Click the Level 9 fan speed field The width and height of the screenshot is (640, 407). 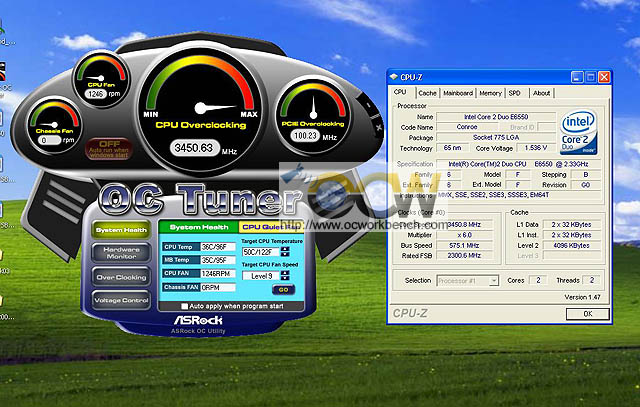tap(260, 276)
